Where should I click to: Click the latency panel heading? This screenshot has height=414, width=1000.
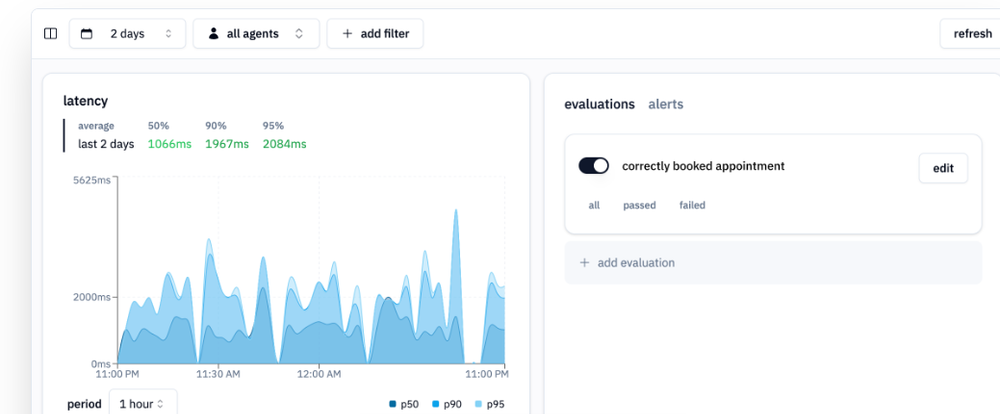click(x=85, y=101)
